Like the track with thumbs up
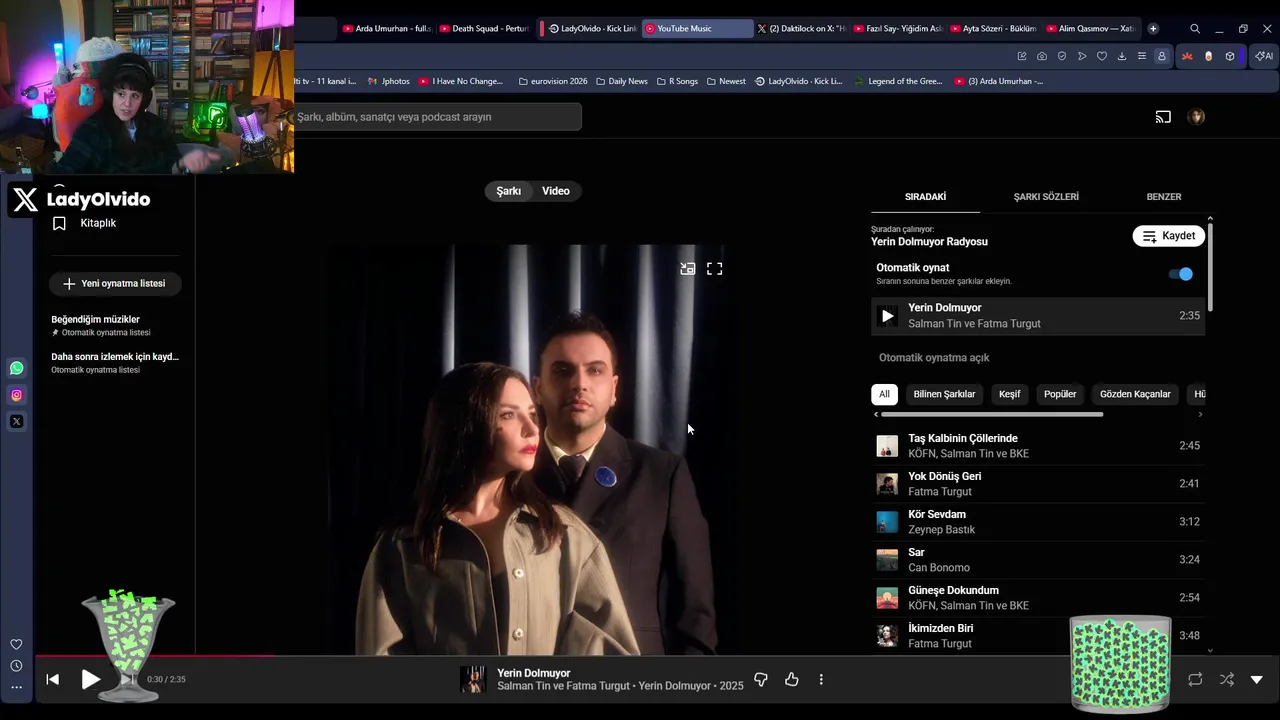The height and width of the screenshot is (720, 1280). (x=792, y=680)
